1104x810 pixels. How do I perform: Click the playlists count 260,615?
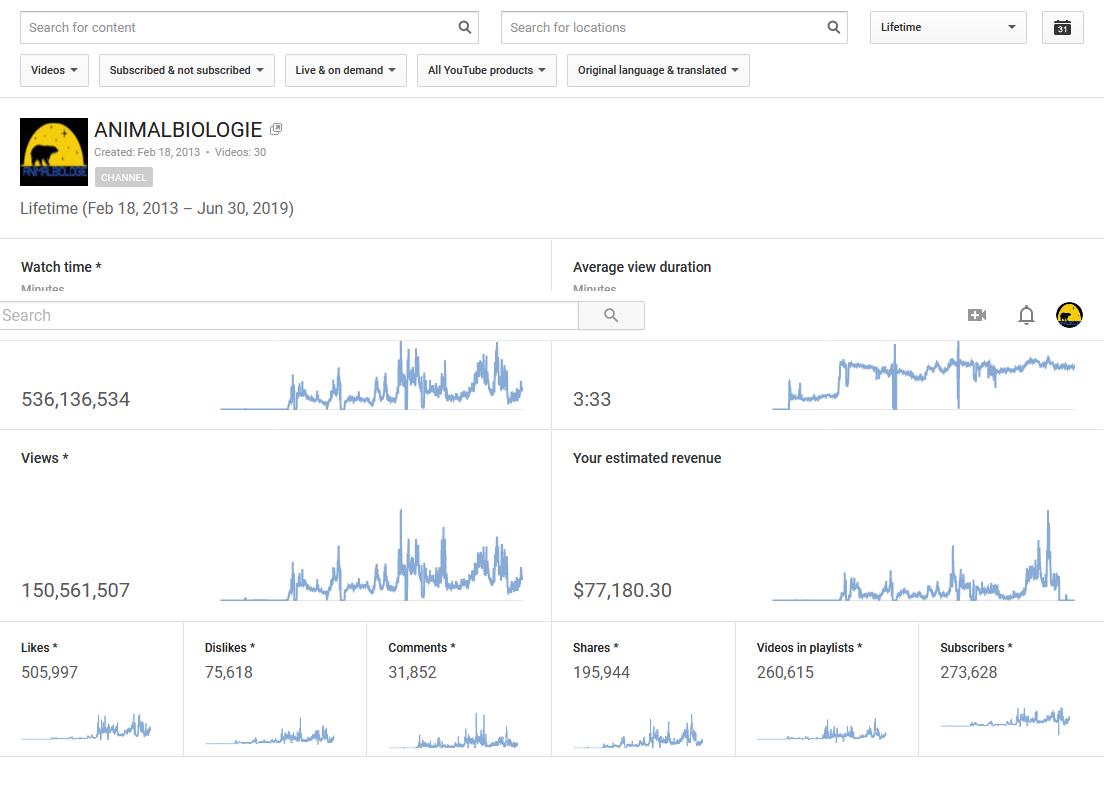(785, 672)
